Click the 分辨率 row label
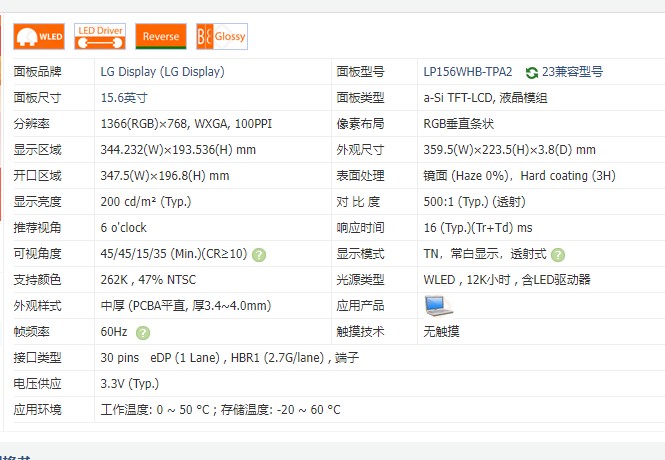665x460 pixels. (x=31, y=124)
